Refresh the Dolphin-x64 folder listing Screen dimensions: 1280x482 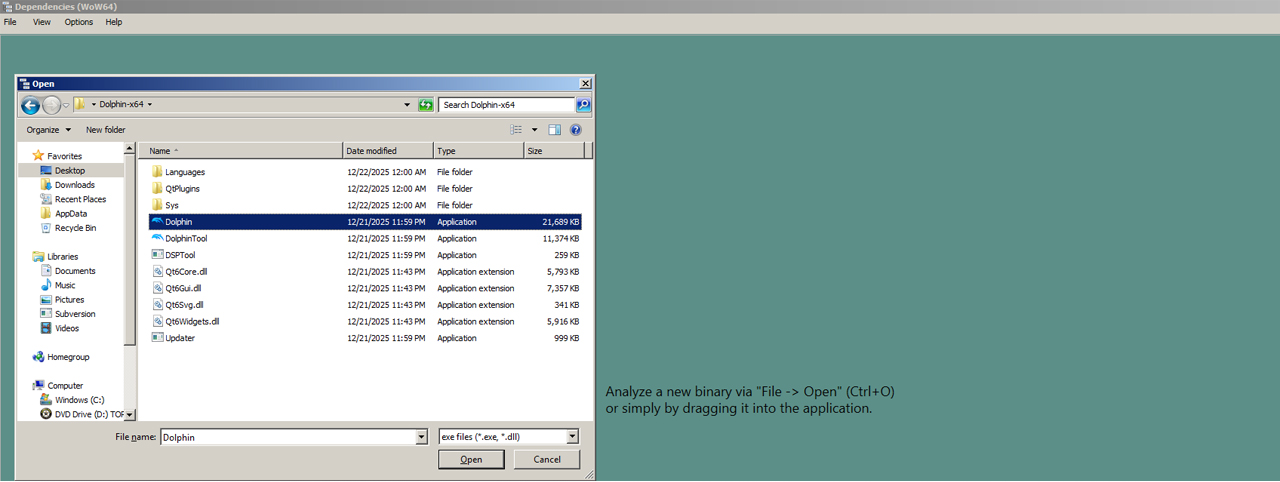[x=426, y=105]
